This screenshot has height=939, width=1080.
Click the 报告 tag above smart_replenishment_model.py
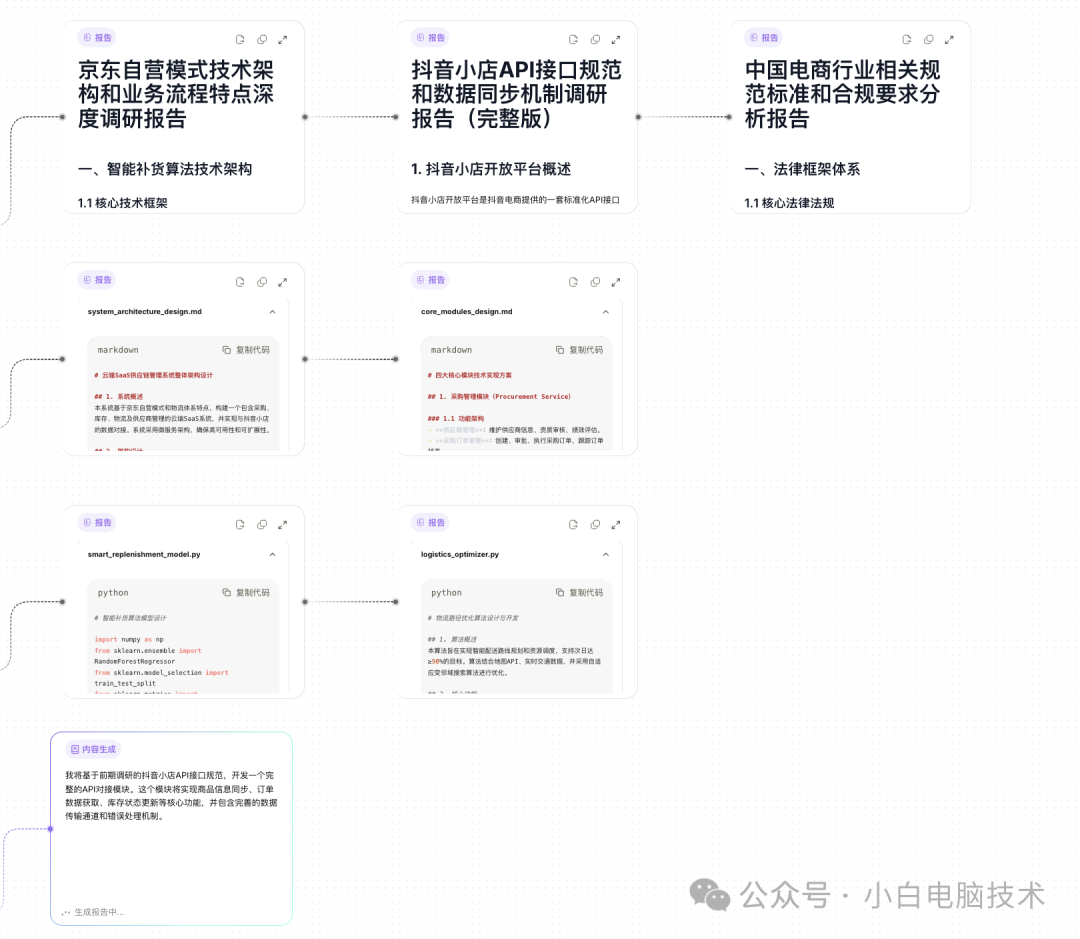point(97,523)
